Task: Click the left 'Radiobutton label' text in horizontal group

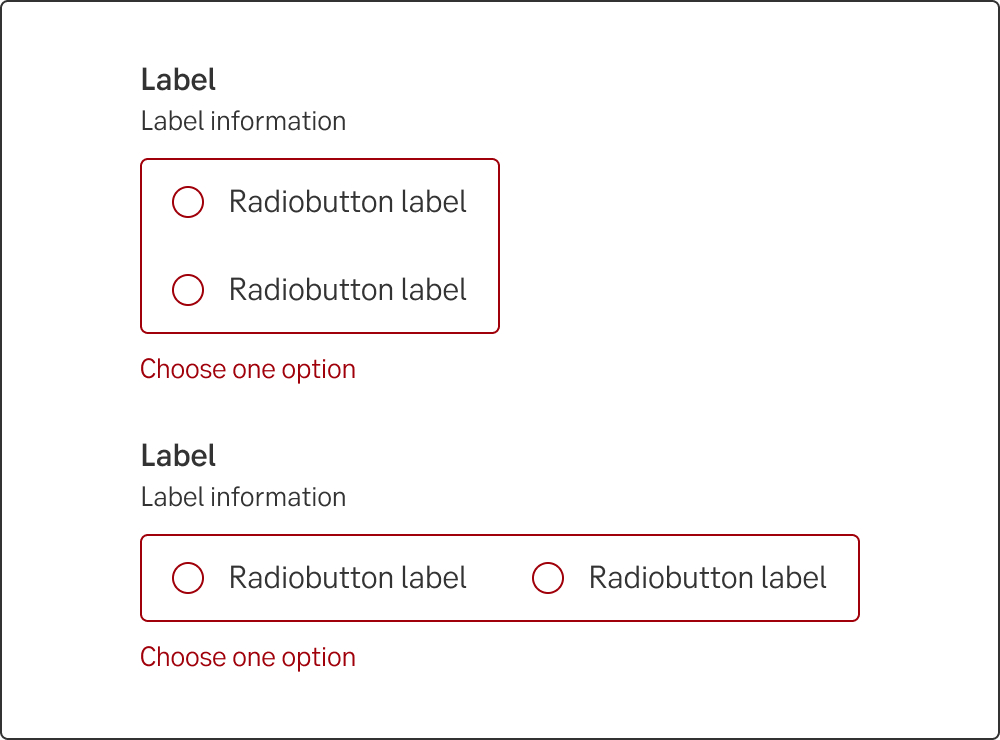Action: pos(347,578)
